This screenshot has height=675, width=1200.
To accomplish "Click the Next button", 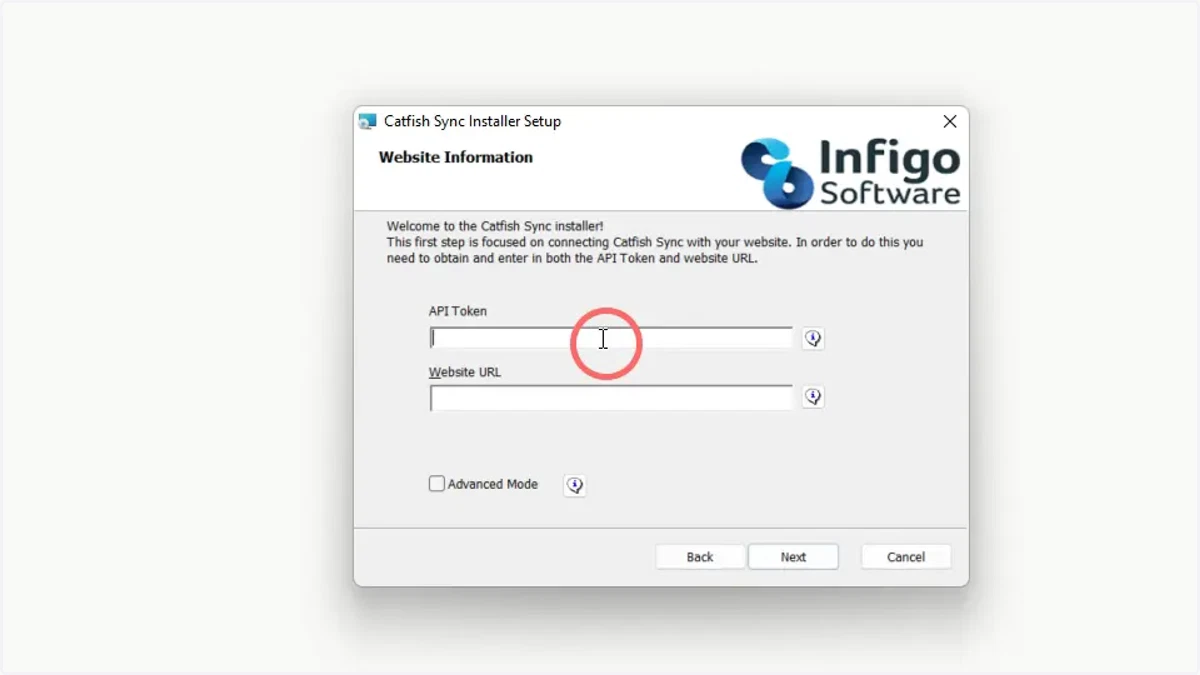I will pyautogui.click(x=793, y=557).
